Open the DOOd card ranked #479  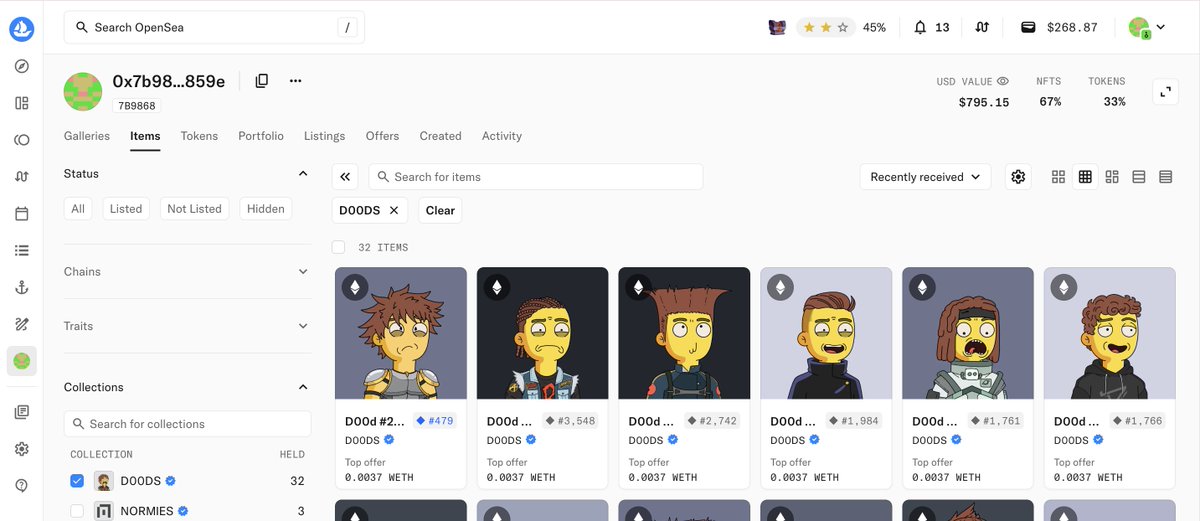(400, 377)
